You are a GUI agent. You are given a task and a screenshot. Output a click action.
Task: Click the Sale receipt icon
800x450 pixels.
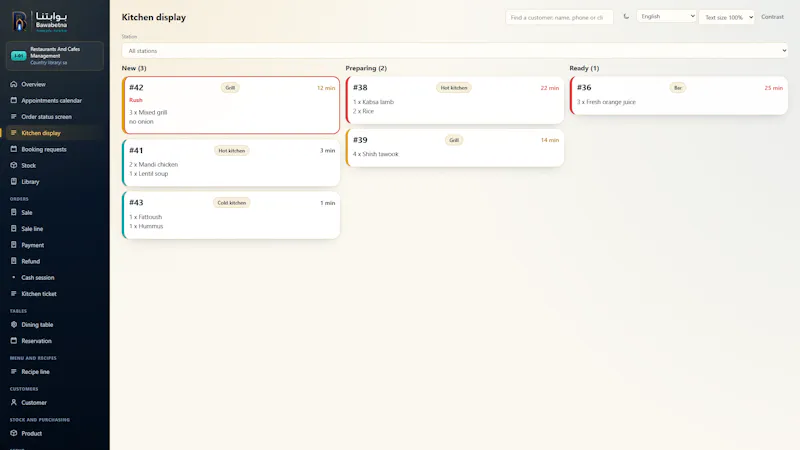point(14,212)
